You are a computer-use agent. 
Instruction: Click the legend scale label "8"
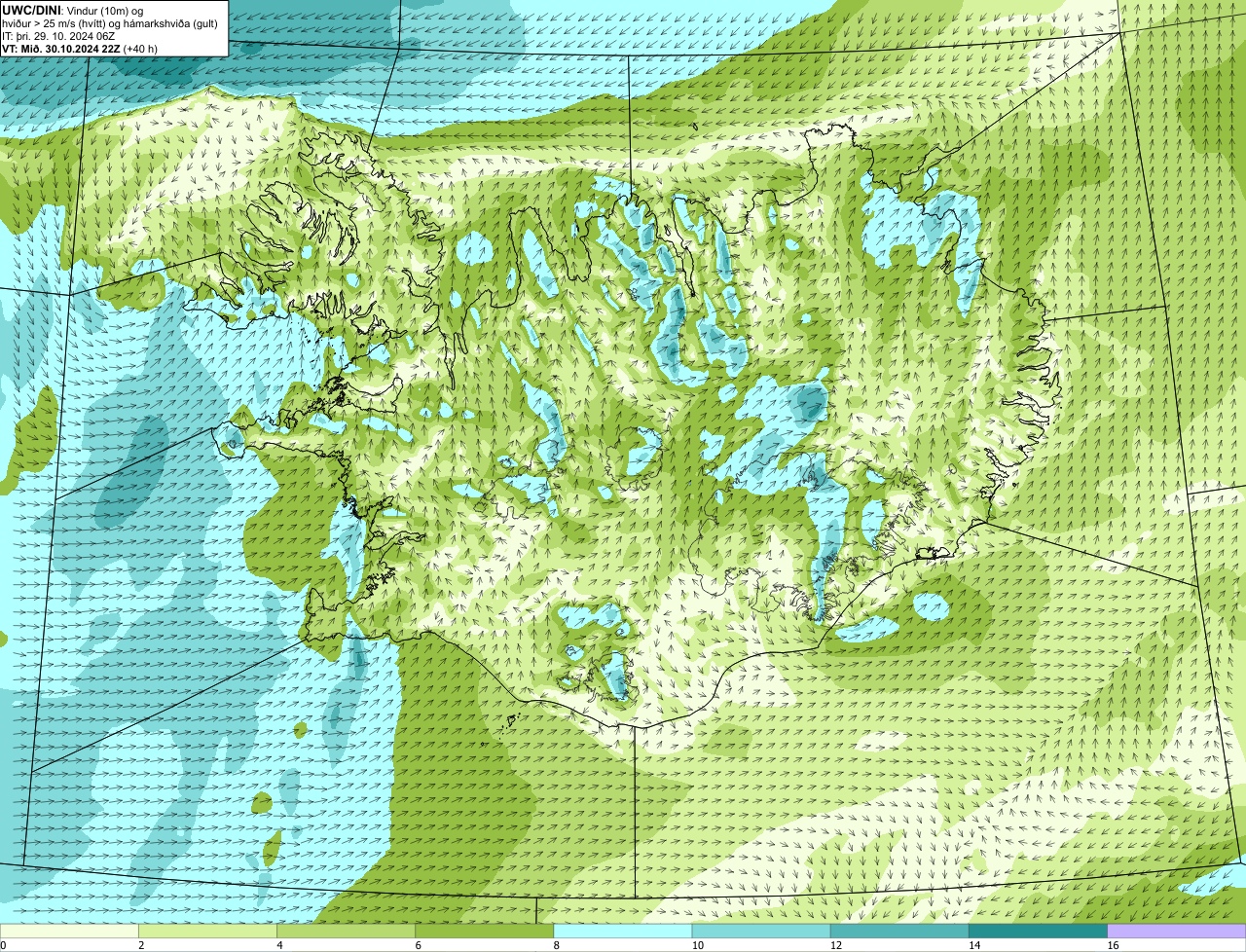click(556, 945)
